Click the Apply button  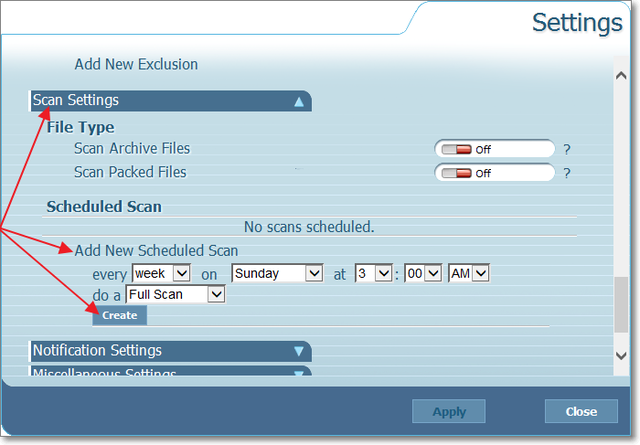pos(448,411)
